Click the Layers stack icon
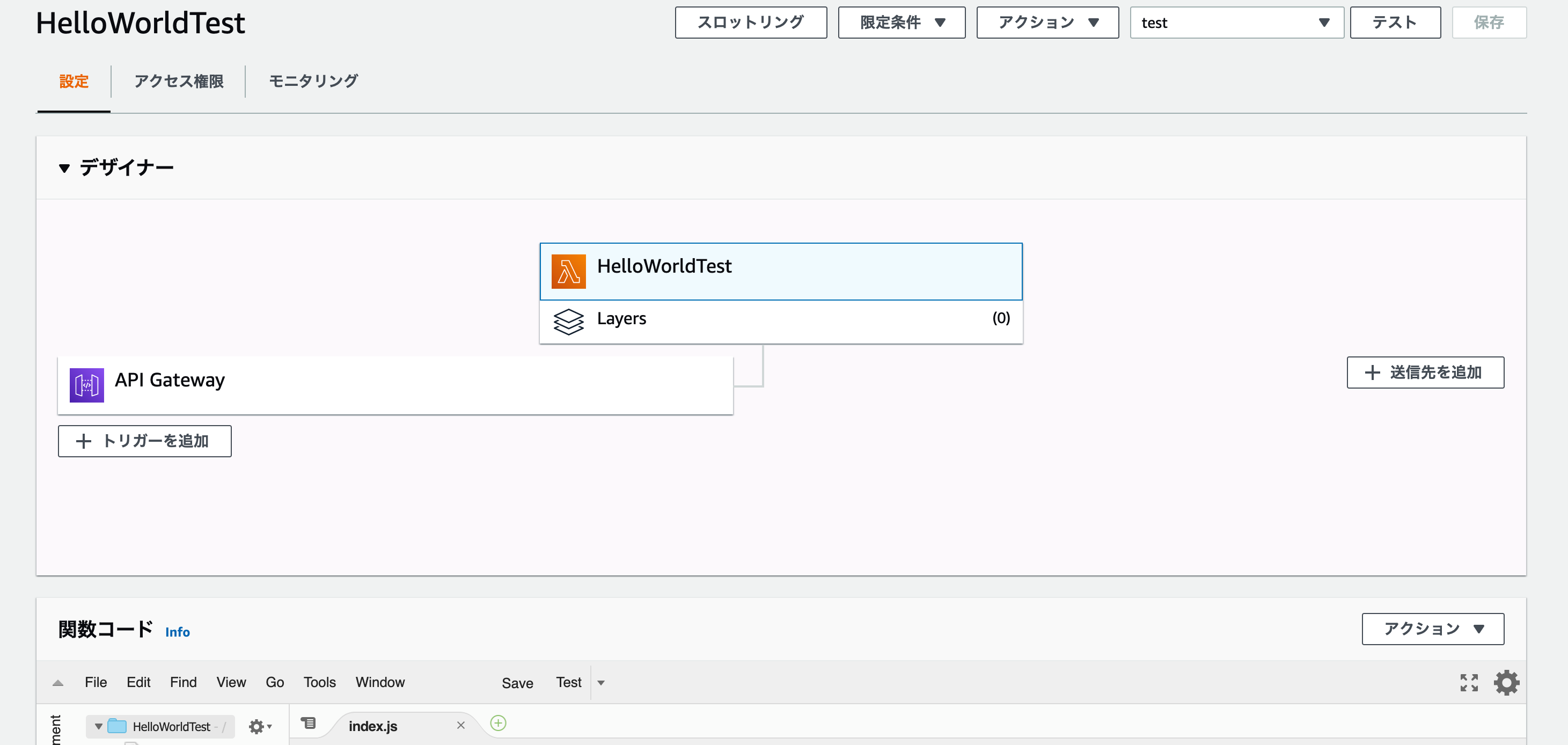The width and height of the screenshot is (1568, 745). (568, 322)
